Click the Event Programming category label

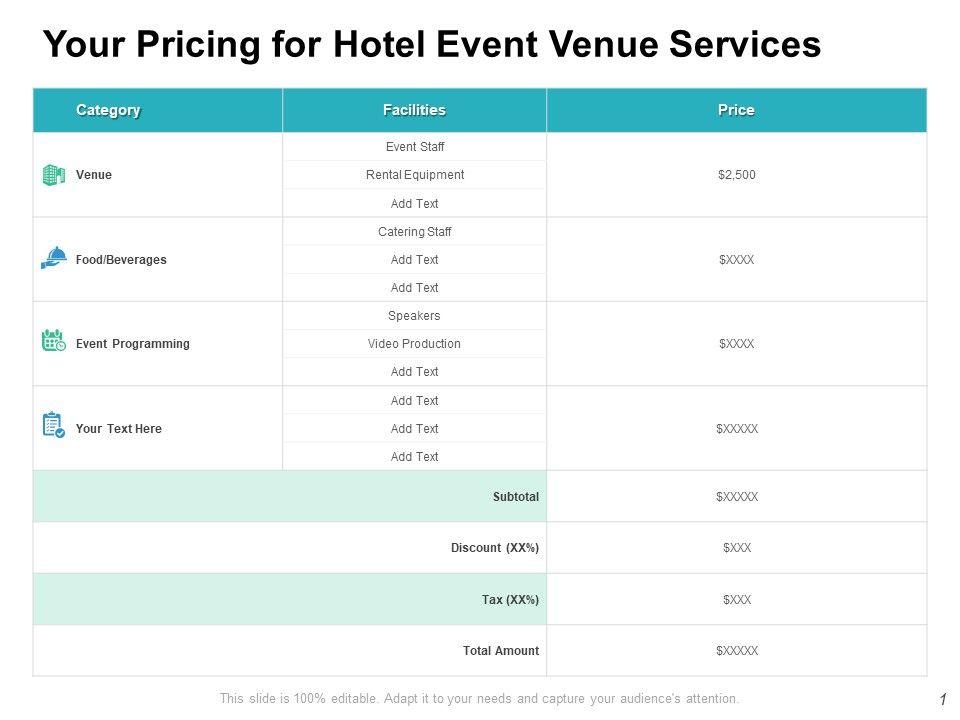pos(132,344)
